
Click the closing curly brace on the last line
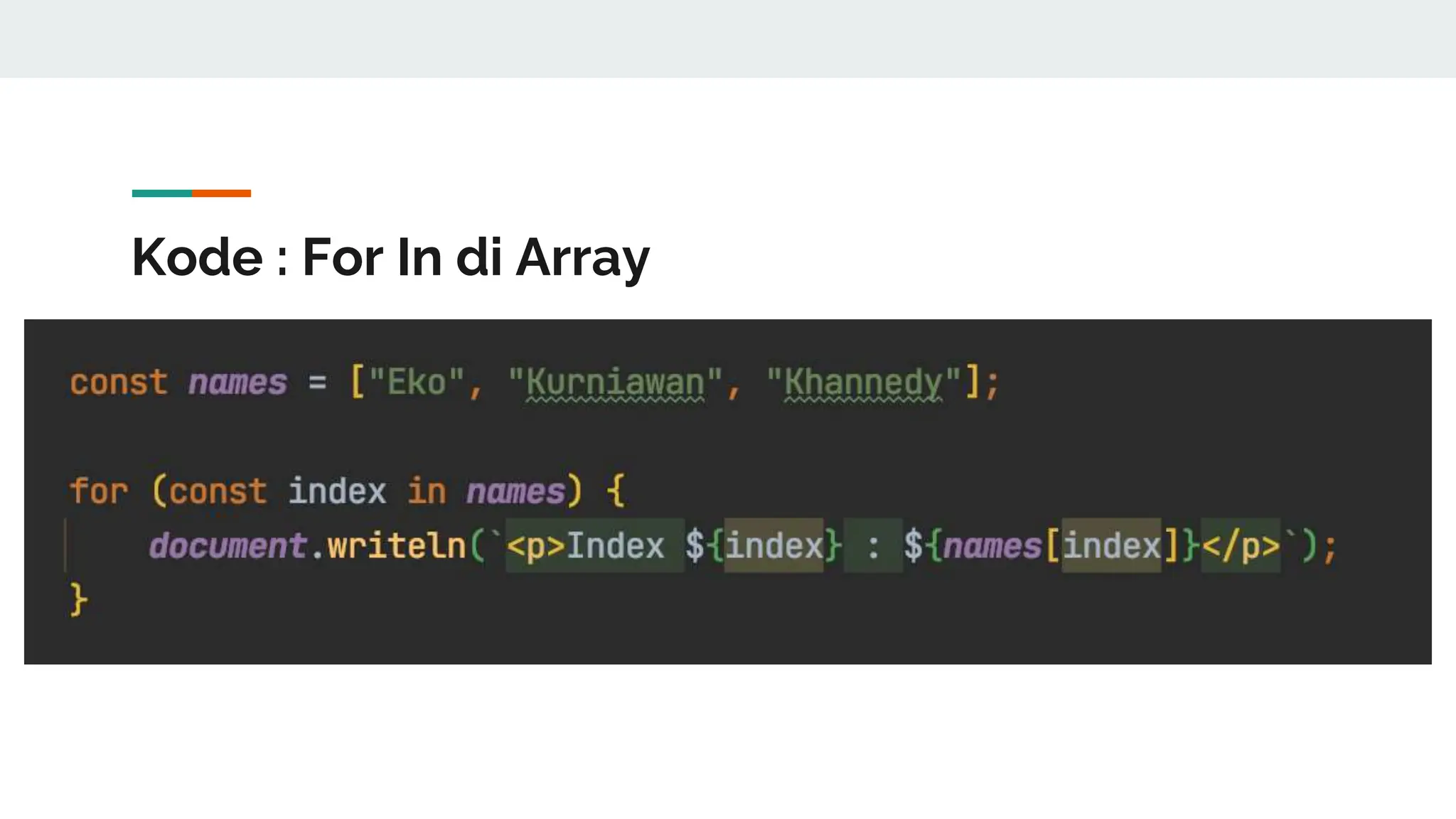point(79,601)
